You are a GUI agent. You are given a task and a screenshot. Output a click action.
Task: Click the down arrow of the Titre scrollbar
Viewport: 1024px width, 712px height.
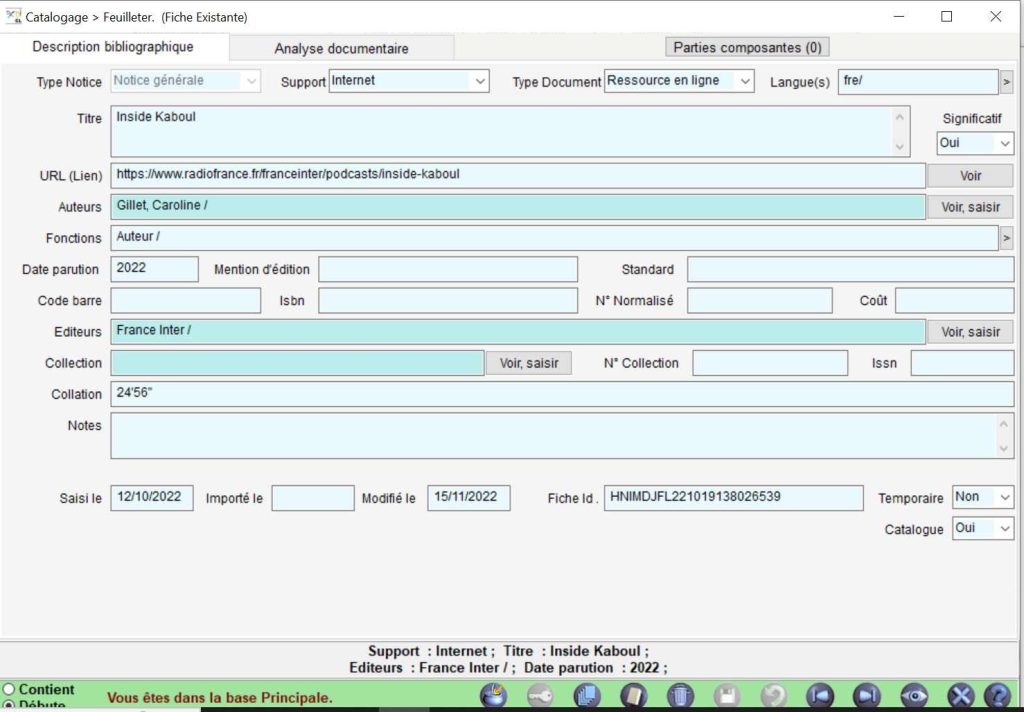[x=900, y=146]
